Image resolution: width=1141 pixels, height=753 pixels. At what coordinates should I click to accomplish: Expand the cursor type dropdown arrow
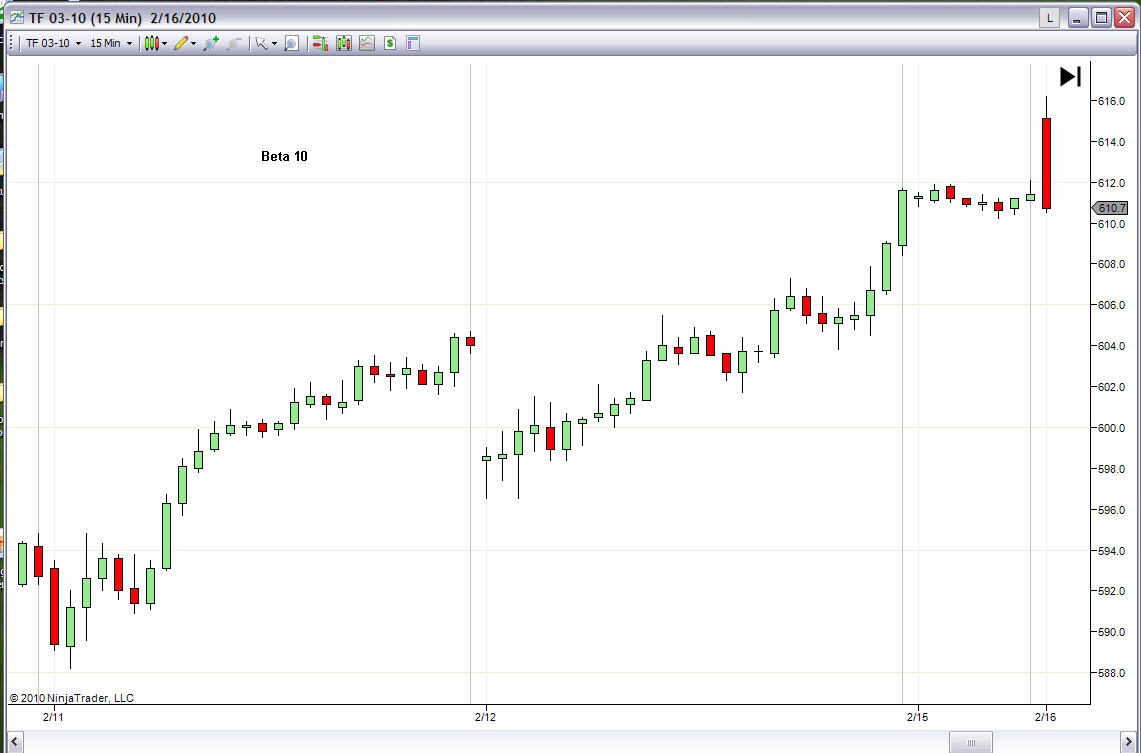(x=274, y=44)
